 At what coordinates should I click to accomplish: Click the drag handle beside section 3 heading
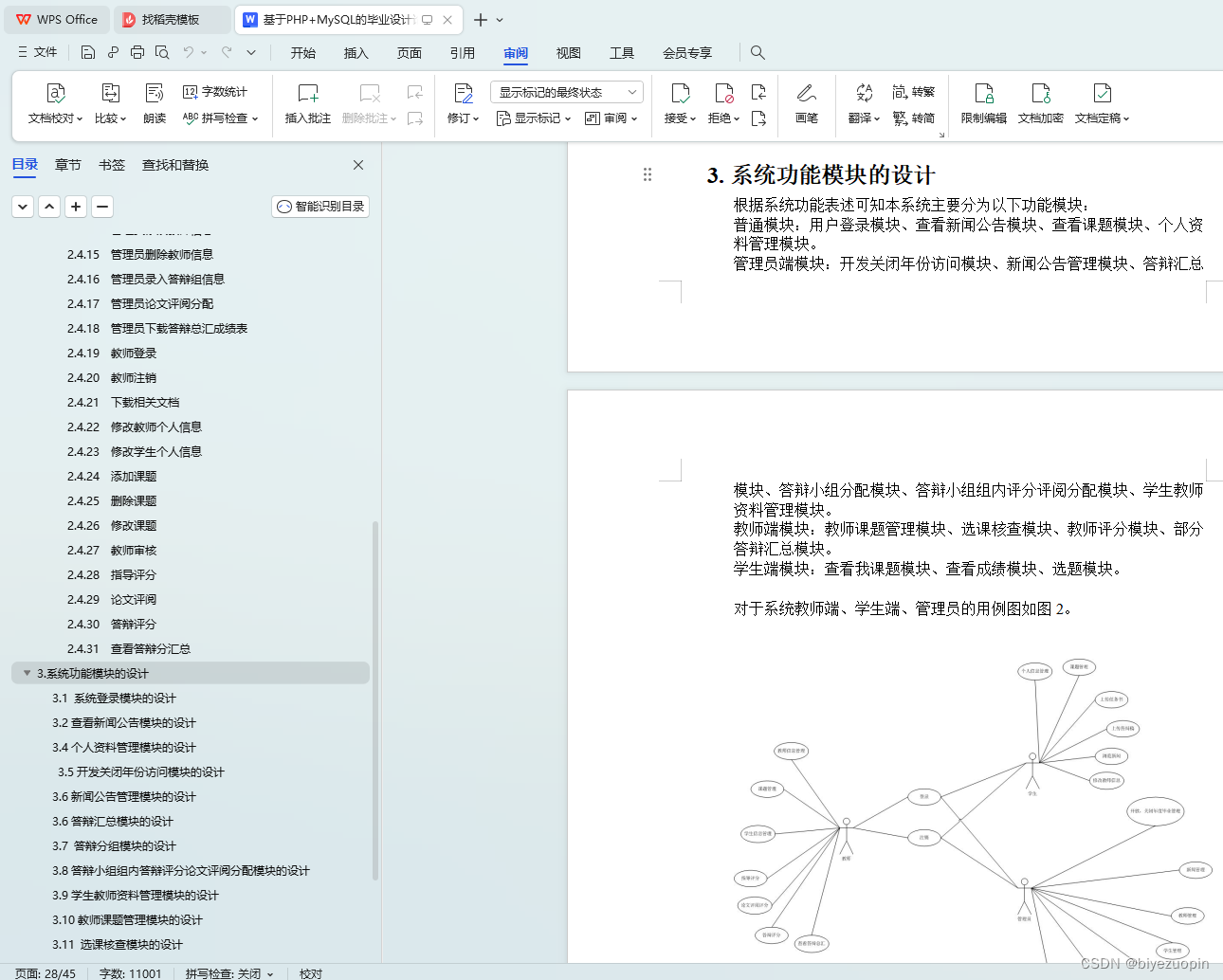click(648, 174)
